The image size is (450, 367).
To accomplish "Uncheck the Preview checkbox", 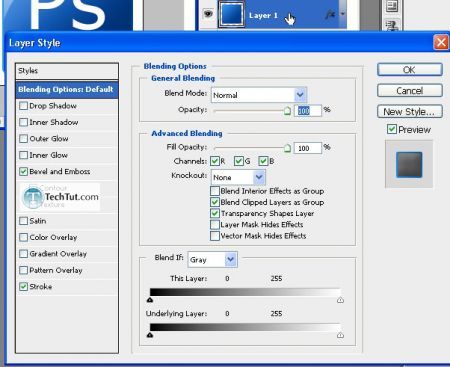I will tap(392, 129).
